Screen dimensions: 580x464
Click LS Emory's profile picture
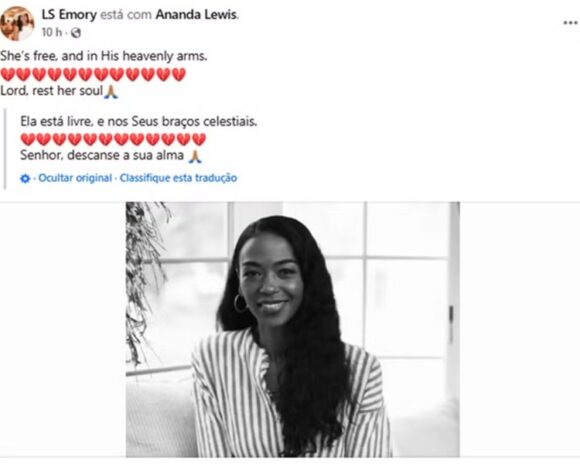pos(17,24)
